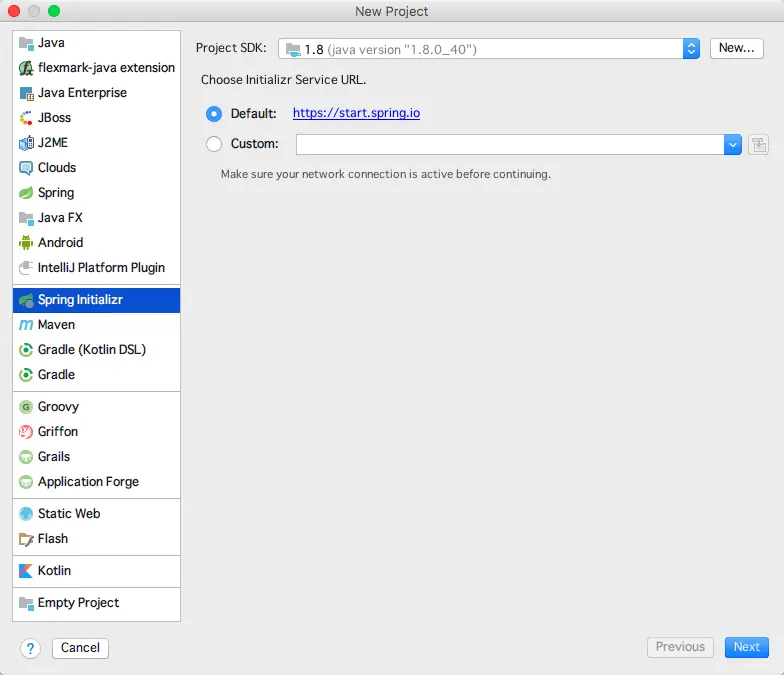The height and width of the screenshot is (675, 784).
Task: Click the Static Web globe icon
Action: pos(26,514)
